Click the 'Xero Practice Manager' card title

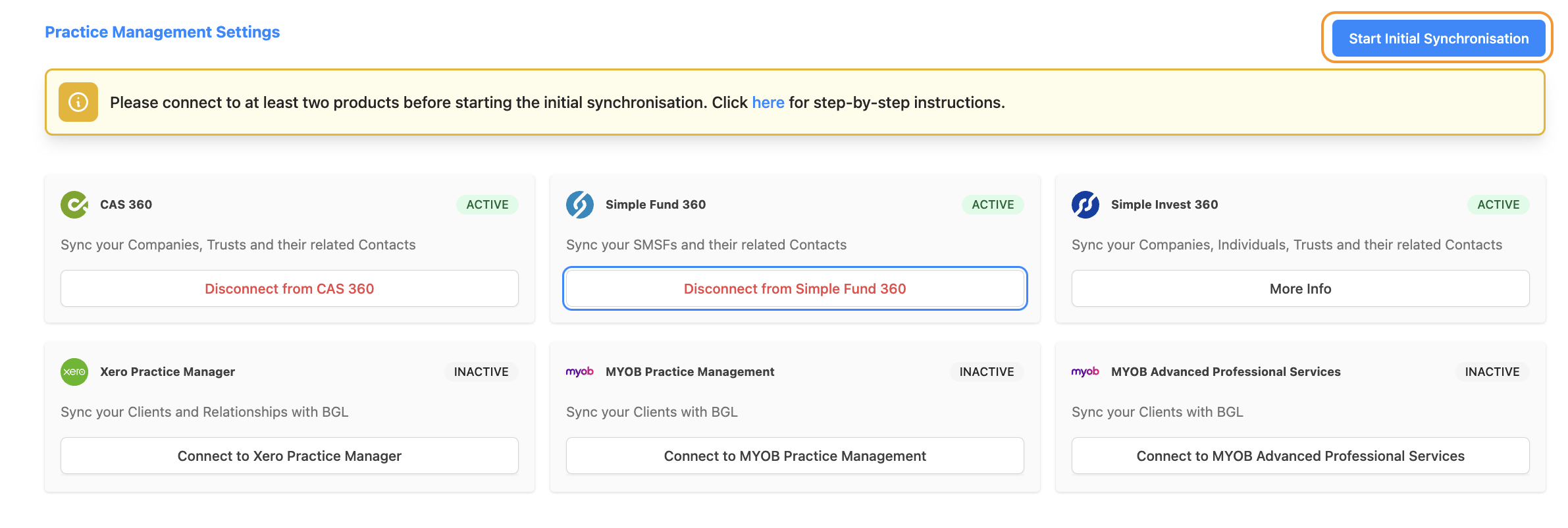(x=167, y=372)
